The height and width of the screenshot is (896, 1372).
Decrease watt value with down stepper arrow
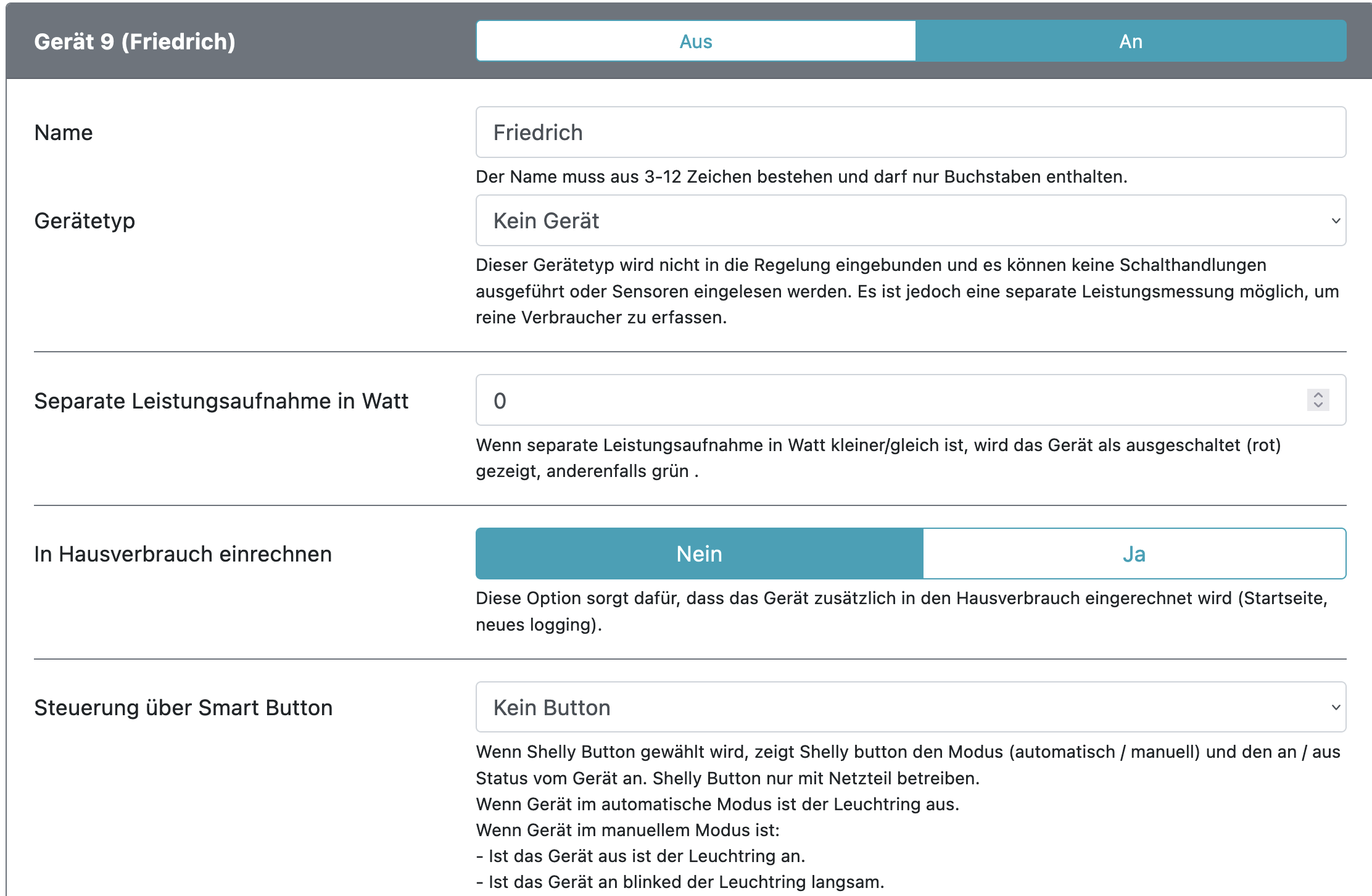pyautogui.click(x=1318, y=405)
